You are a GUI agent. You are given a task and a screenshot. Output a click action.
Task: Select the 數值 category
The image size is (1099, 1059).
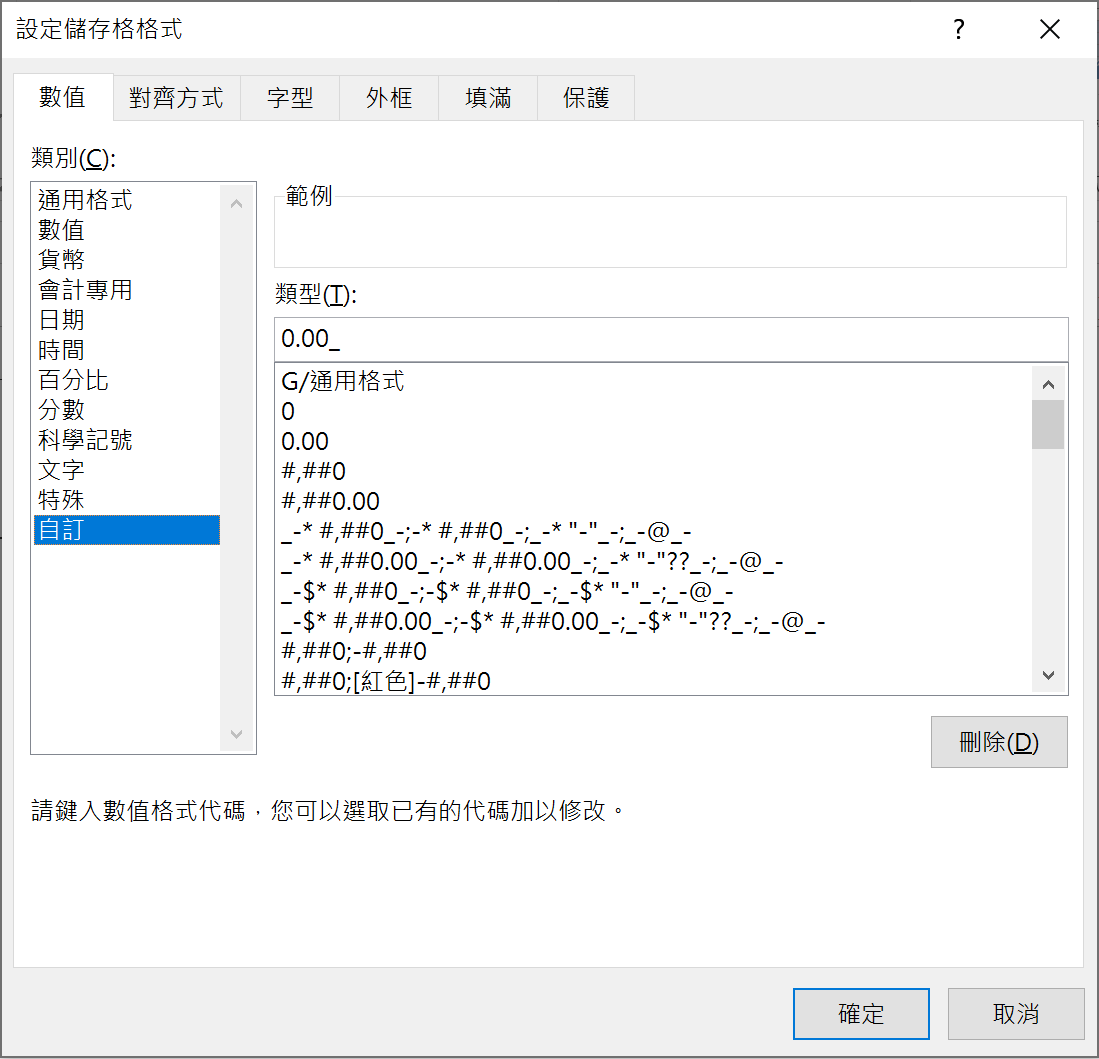pos(127,230)
